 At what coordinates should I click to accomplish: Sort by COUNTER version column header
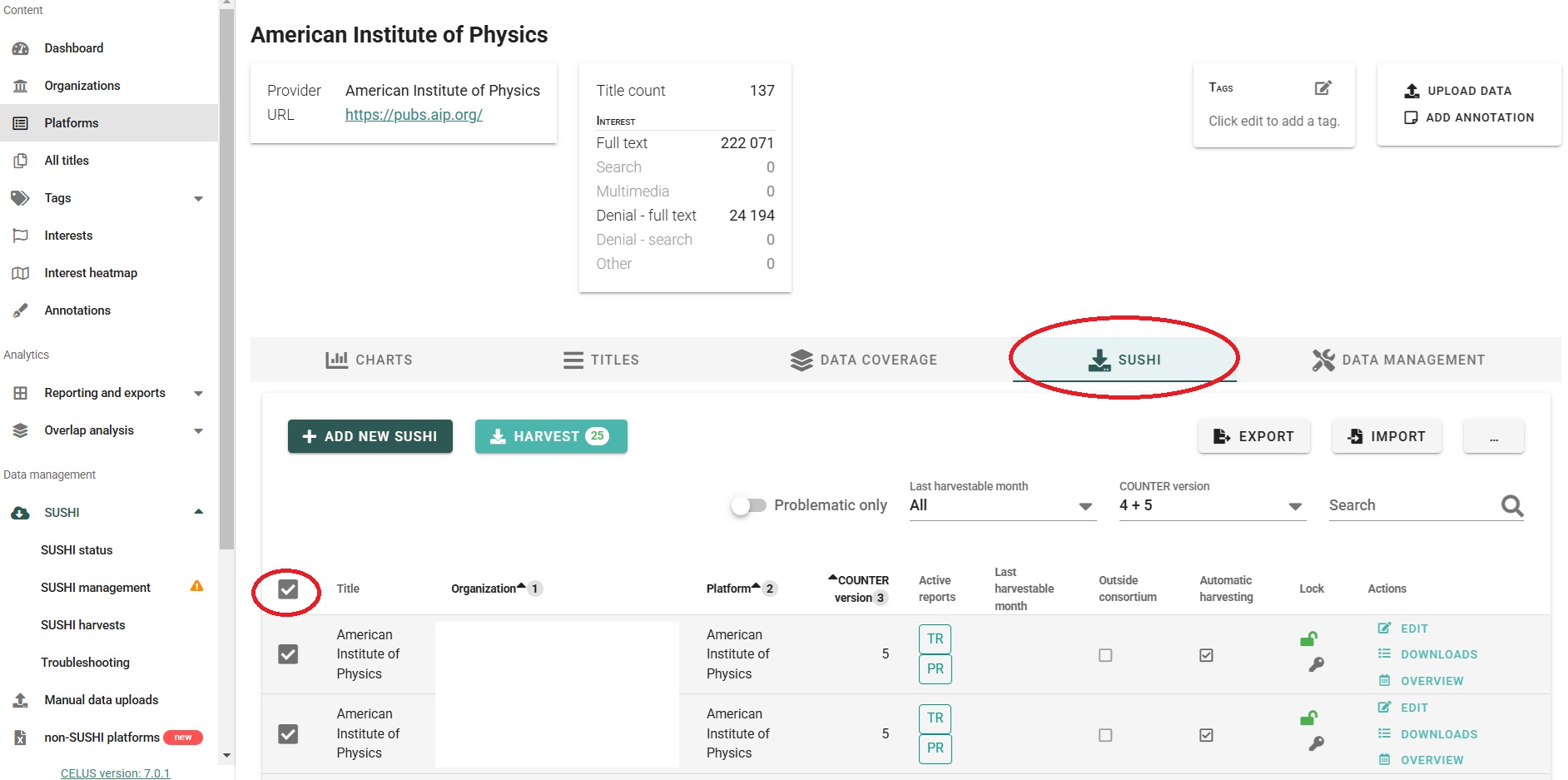pos(861,589)
